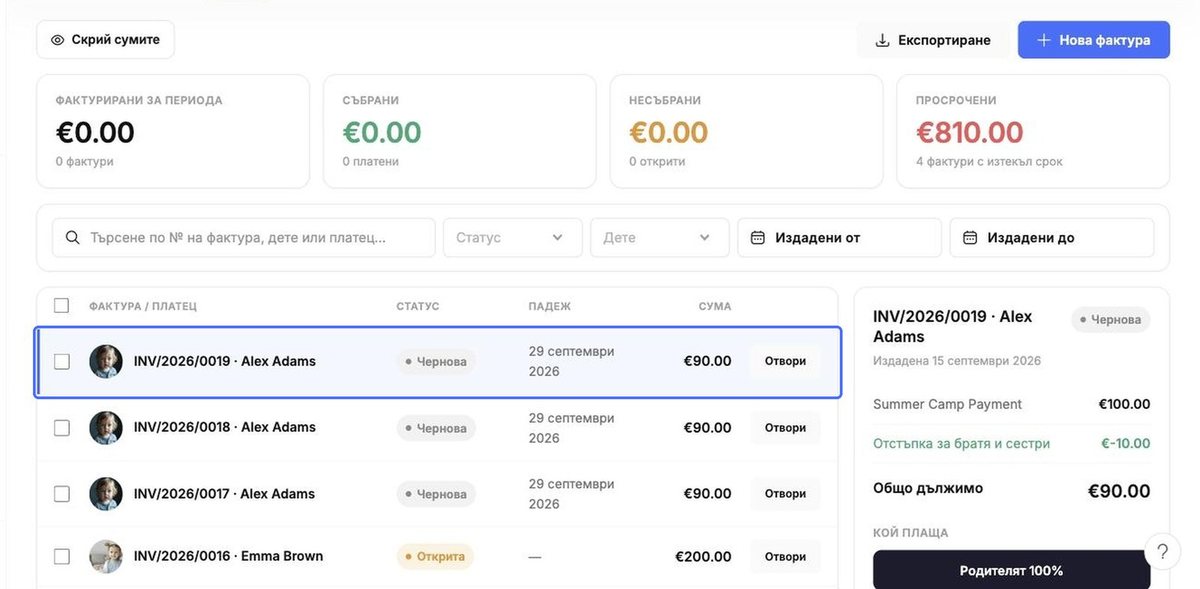
Task: Click the plus icon in Нова фактура
Action: [x=1043, y=40]
